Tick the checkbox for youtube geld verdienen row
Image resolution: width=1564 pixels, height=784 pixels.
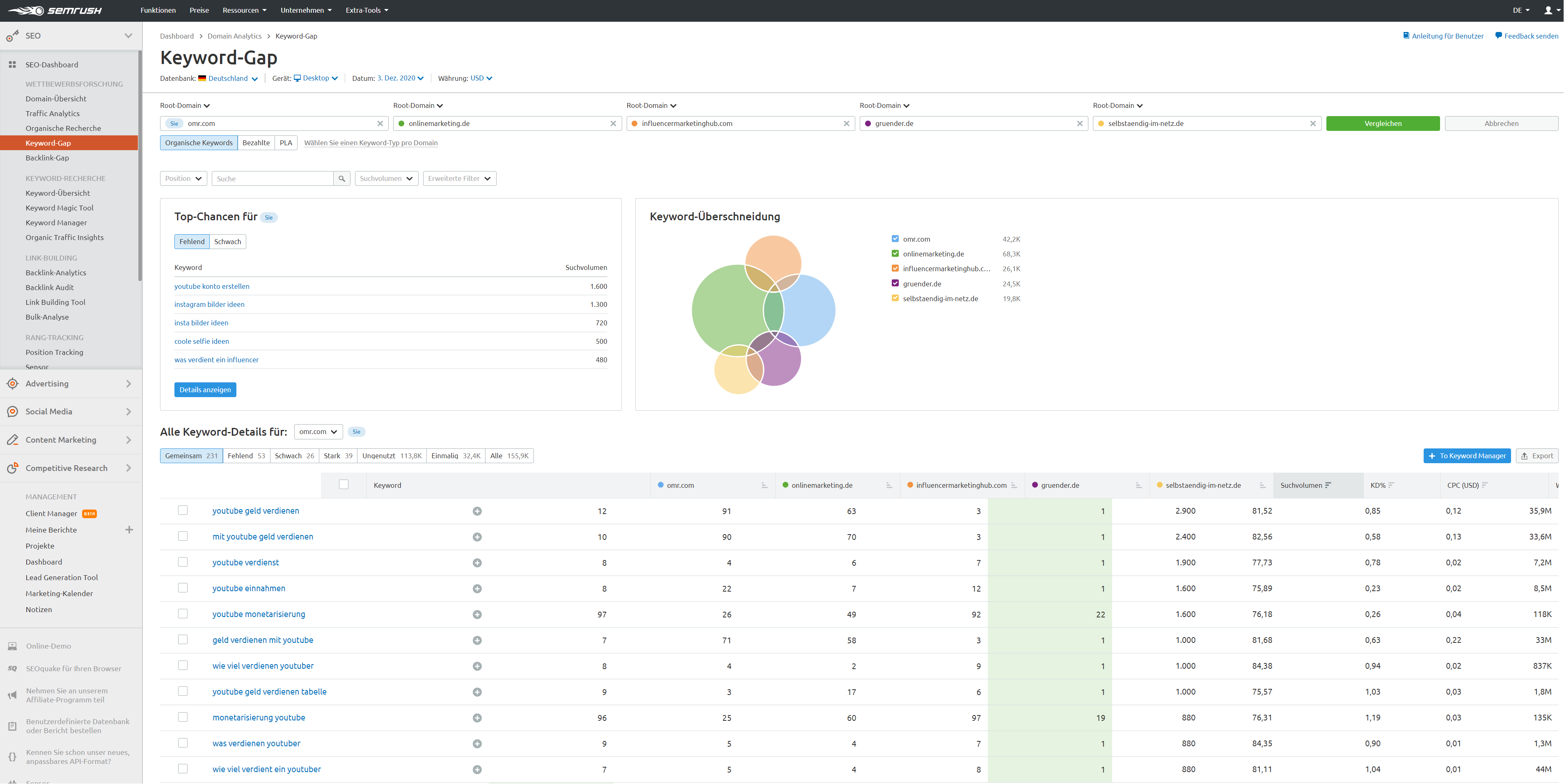(183, 510)
